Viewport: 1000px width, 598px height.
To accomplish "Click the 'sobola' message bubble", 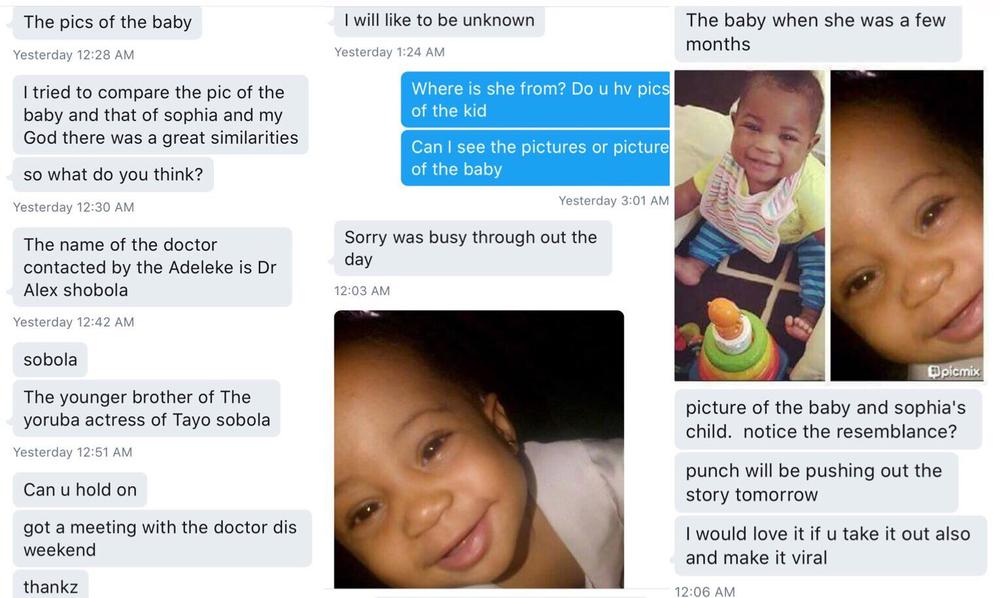I will pyautogui.click(x=50, y=360).
